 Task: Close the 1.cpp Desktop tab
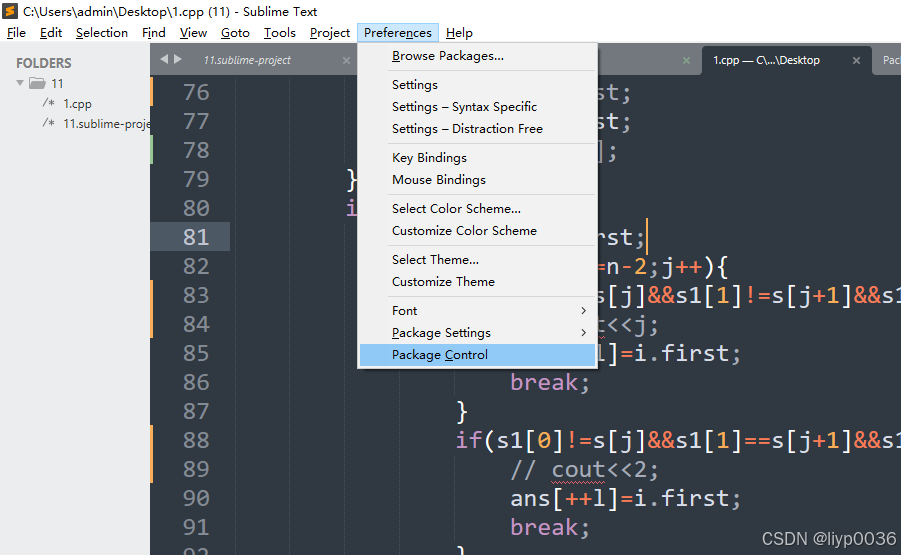point(856,60)
